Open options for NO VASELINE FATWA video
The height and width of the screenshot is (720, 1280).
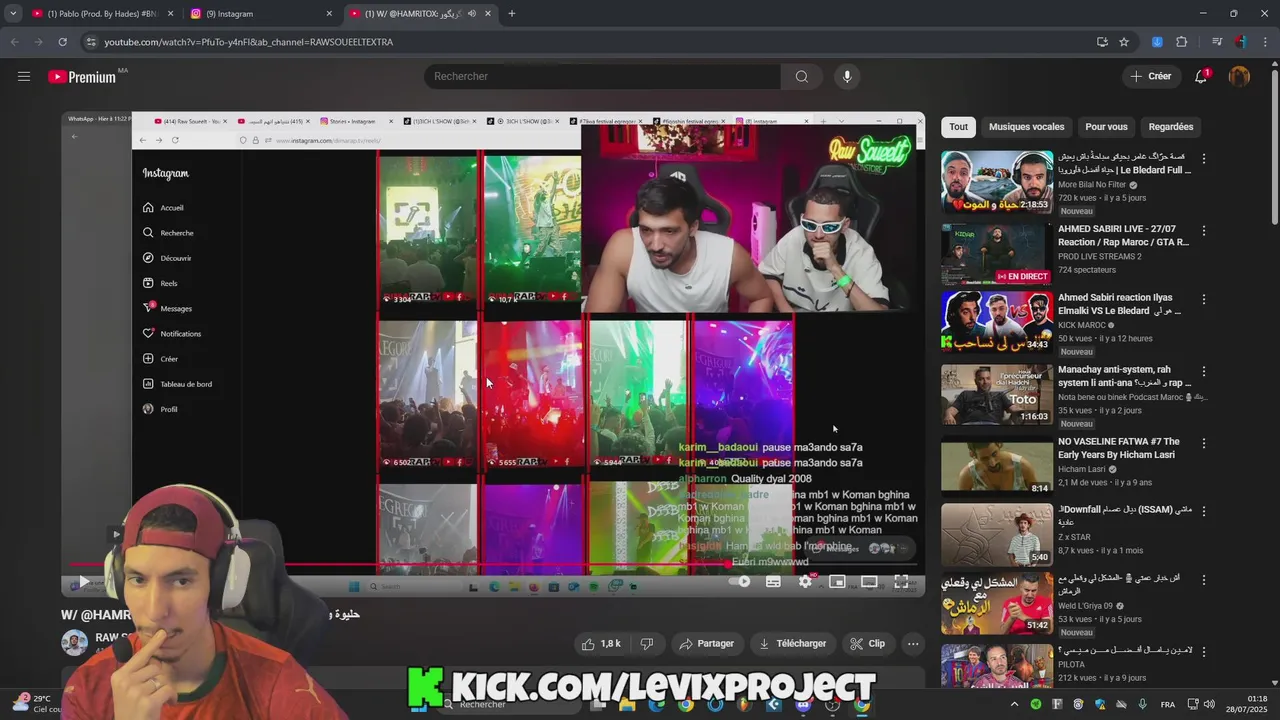point(1203,442)
